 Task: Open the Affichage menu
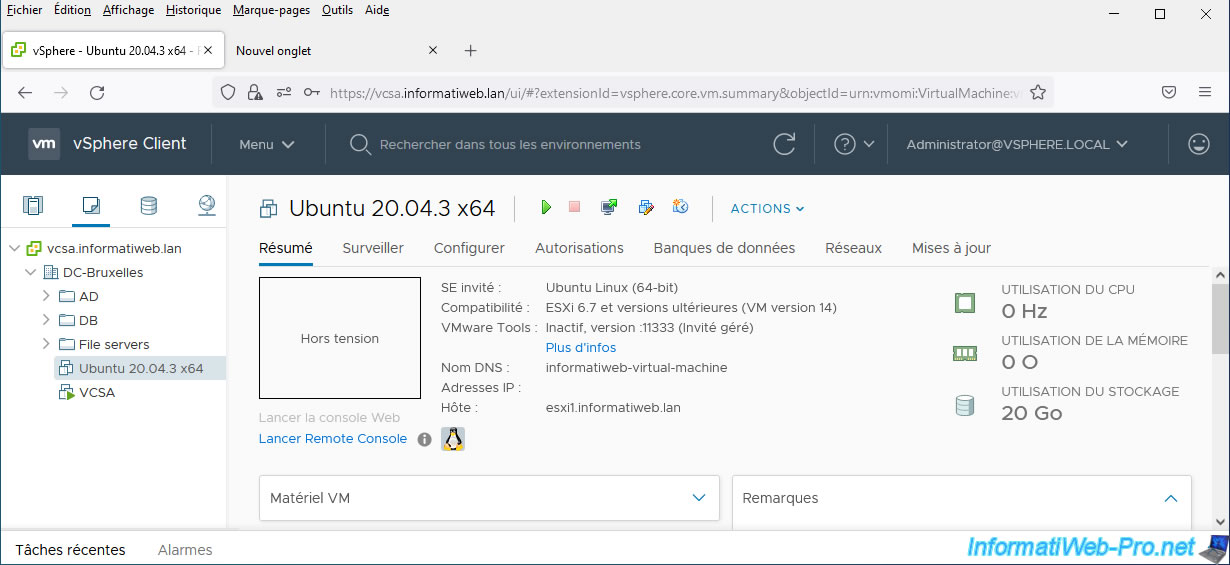(x=129, y=10)
